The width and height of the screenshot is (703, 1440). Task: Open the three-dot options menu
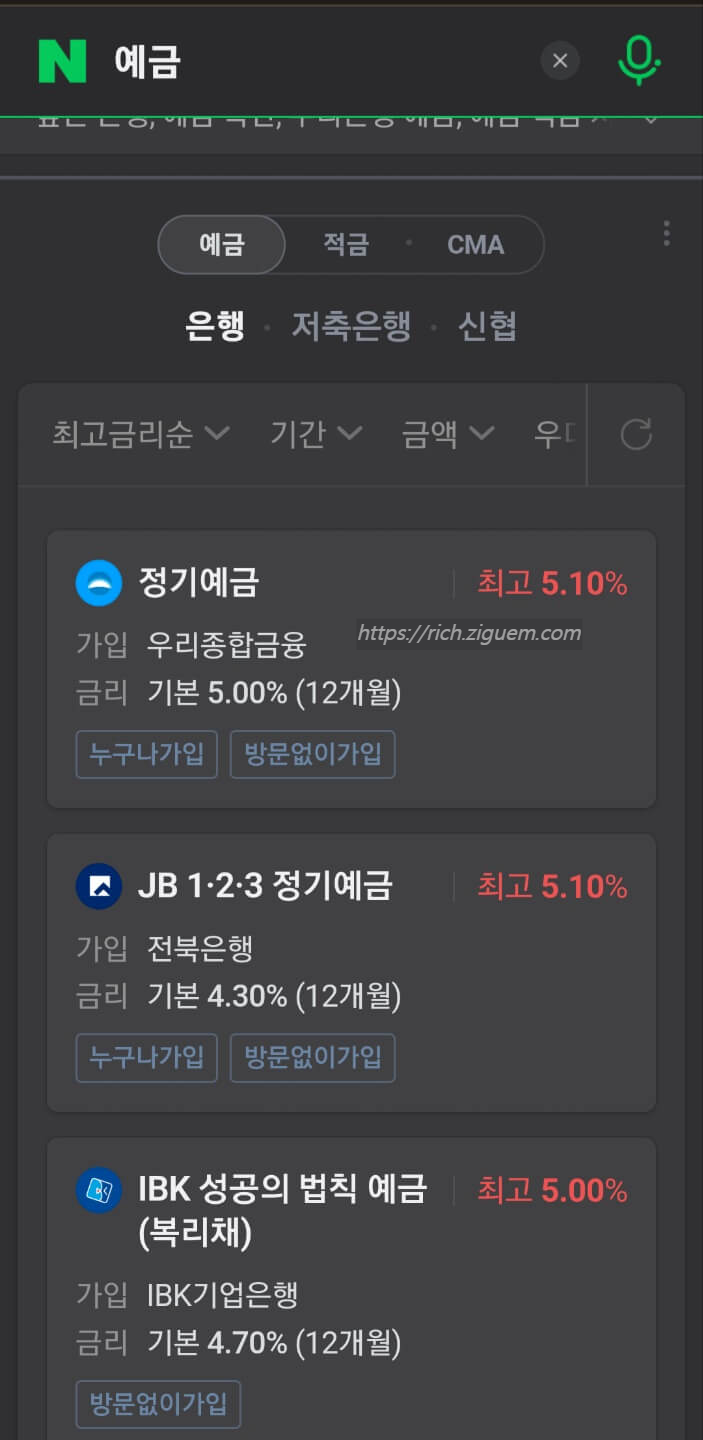(666, 233)
